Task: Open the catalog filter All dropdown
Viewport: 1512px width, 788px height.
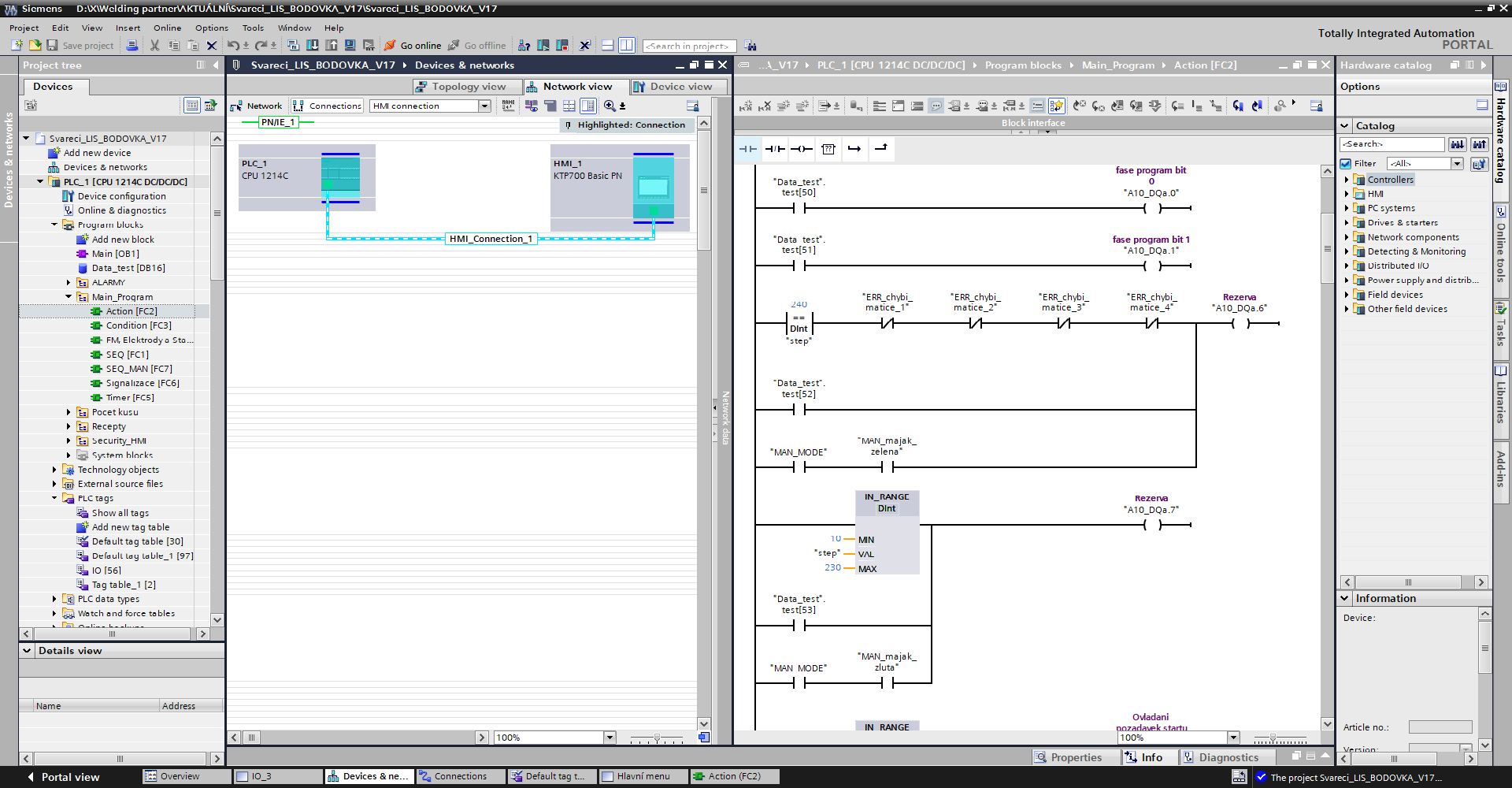Action: [x=1457, y=164]
